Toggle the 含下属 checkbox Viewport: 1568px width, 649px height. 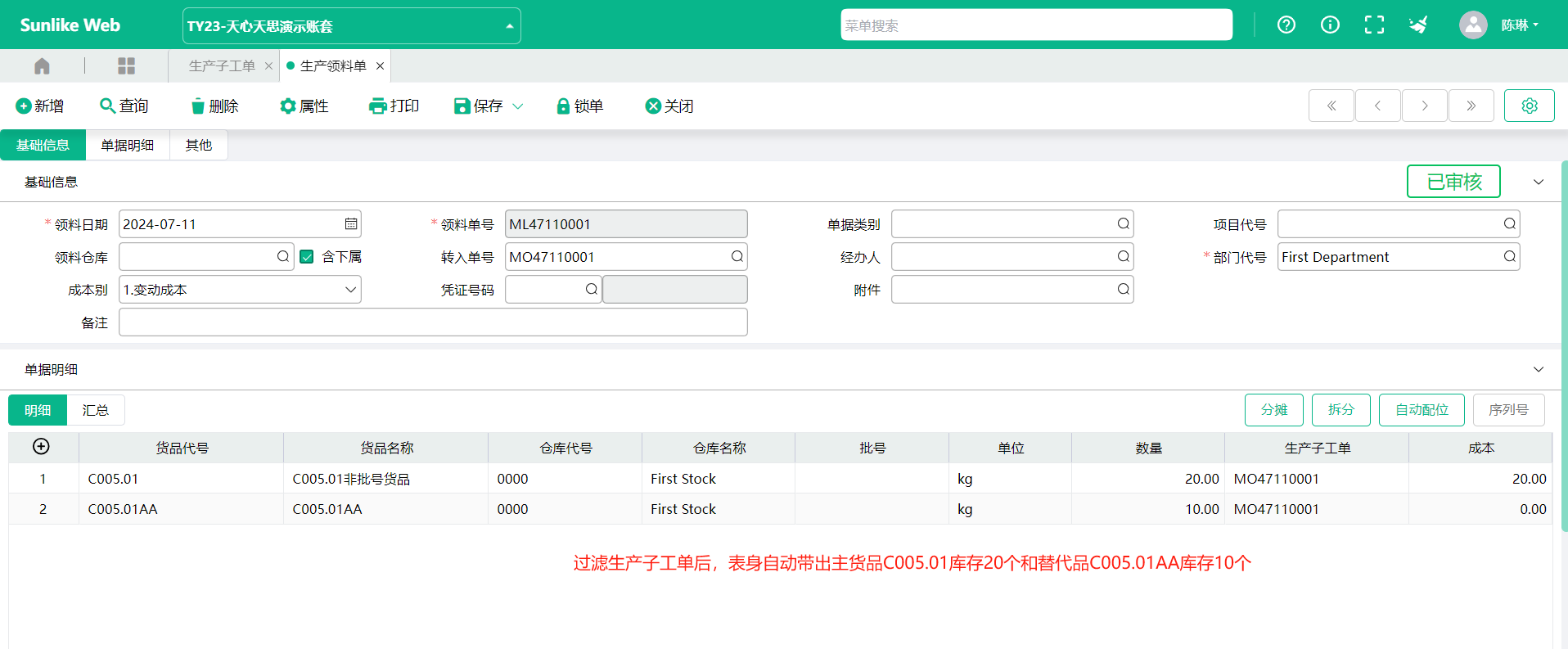(307, 257)
